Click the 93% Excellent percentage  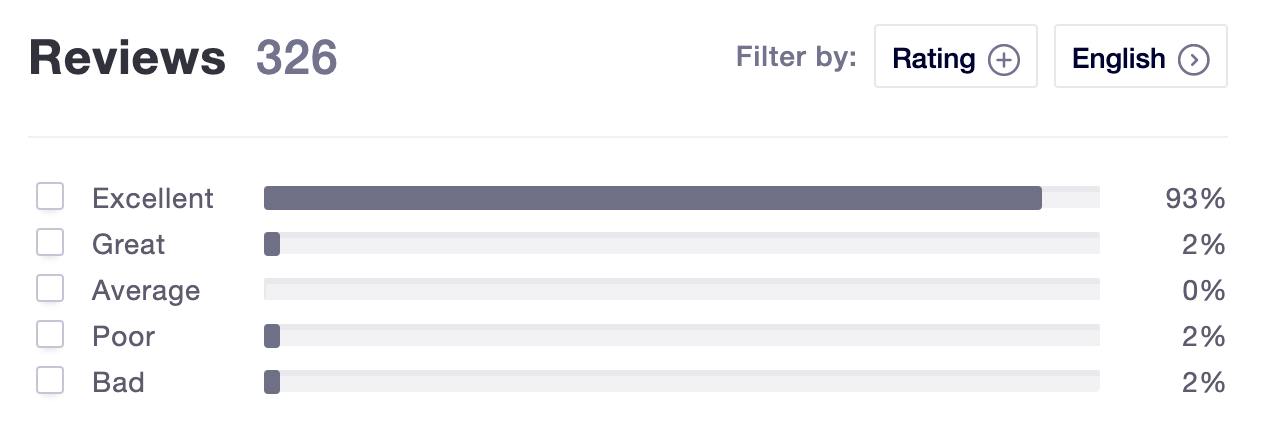click(1195, 199)
